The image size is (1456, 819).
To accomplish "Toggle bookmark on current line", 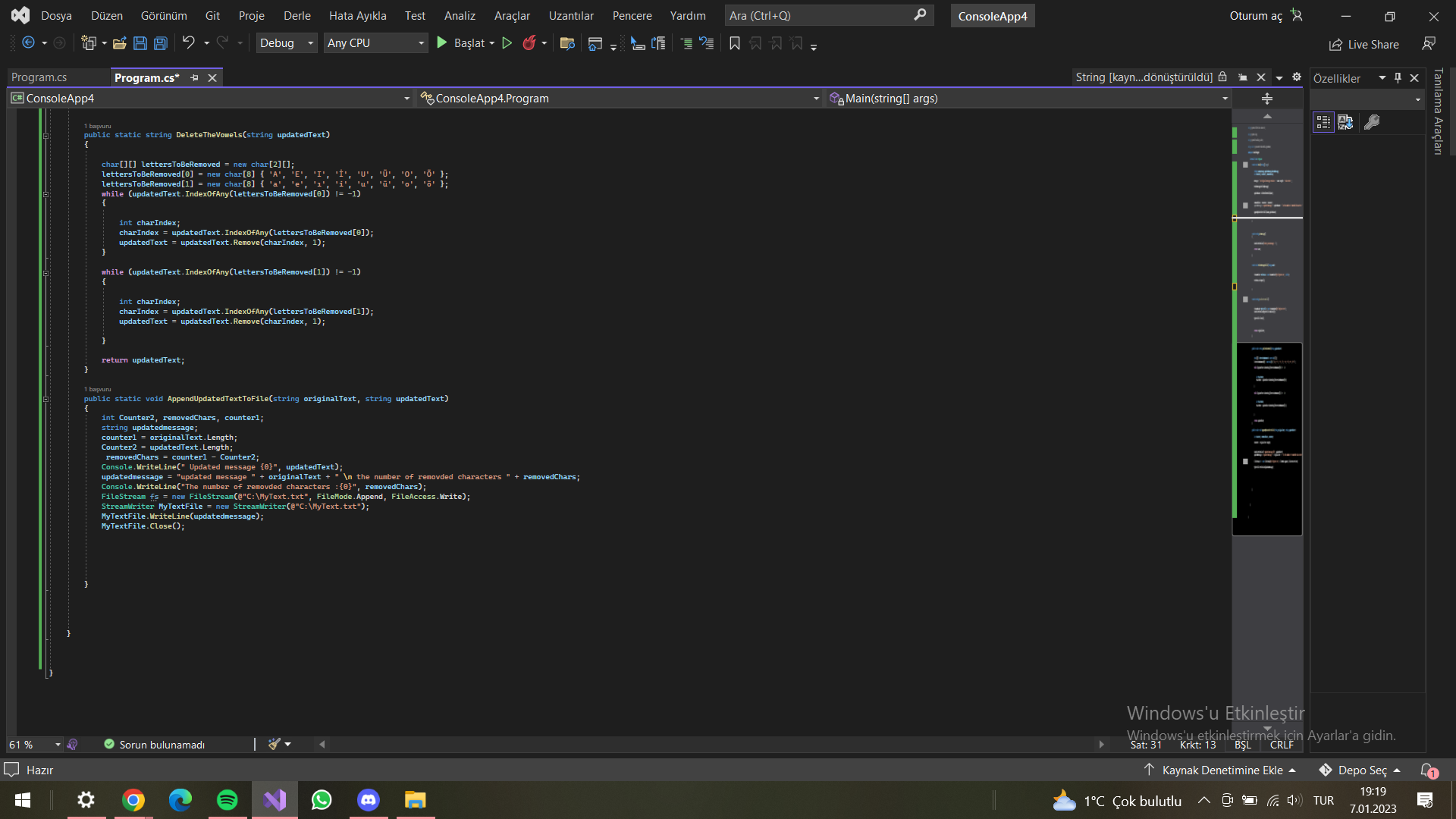I will pyautogui.click(x=734, y=43).
